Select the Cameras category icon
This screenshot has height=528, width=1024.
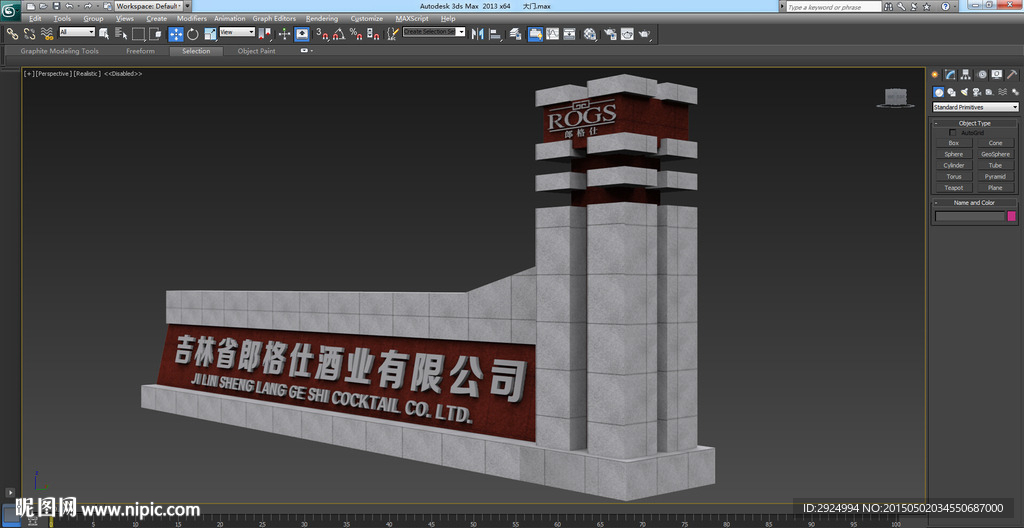pos(976,92)
